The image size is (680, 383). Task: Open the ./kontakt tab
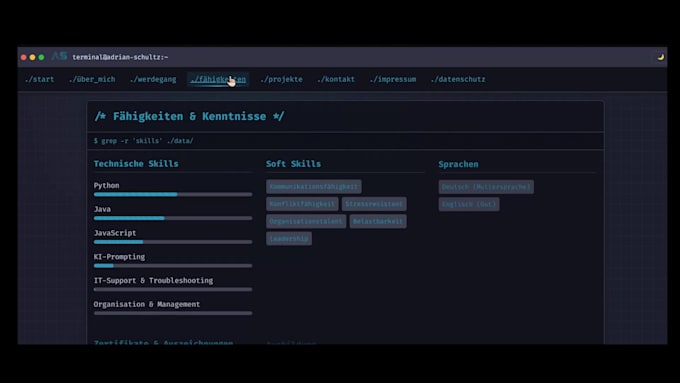(x=336, y=79)
